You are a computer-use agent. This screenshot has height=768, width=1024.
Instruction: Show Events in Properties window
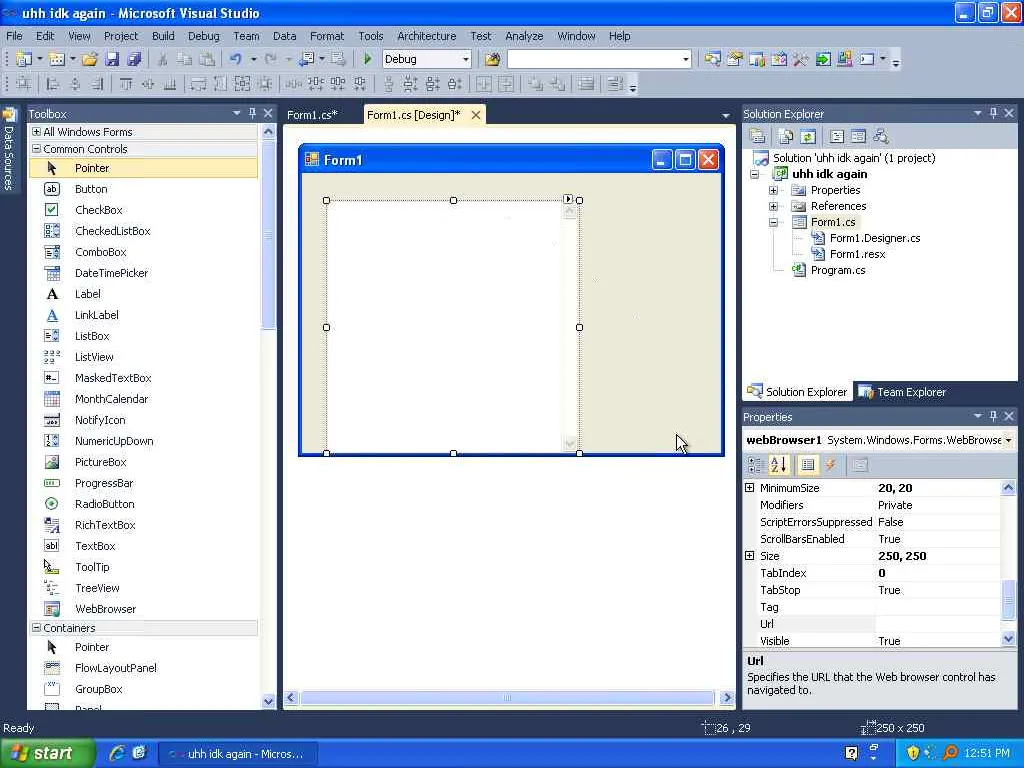(831, 465)
